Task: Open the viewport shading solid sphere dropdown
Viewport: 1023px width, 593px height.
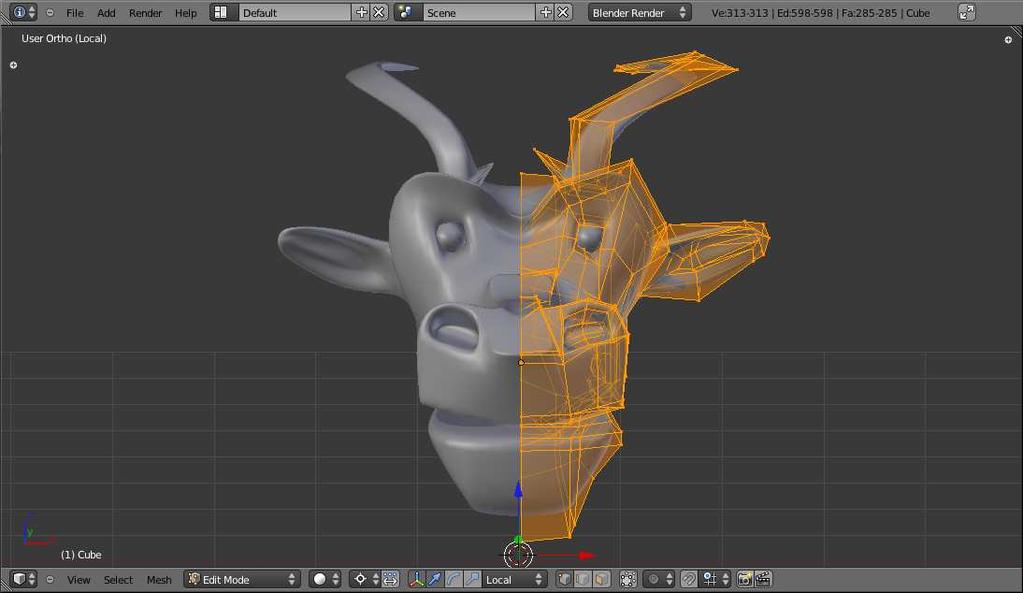Action: tap(325, 579)
